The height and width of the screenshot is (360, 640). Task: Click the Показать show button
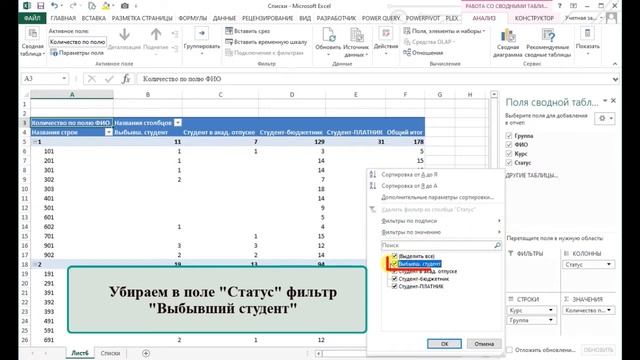click(x=587, y=41)
